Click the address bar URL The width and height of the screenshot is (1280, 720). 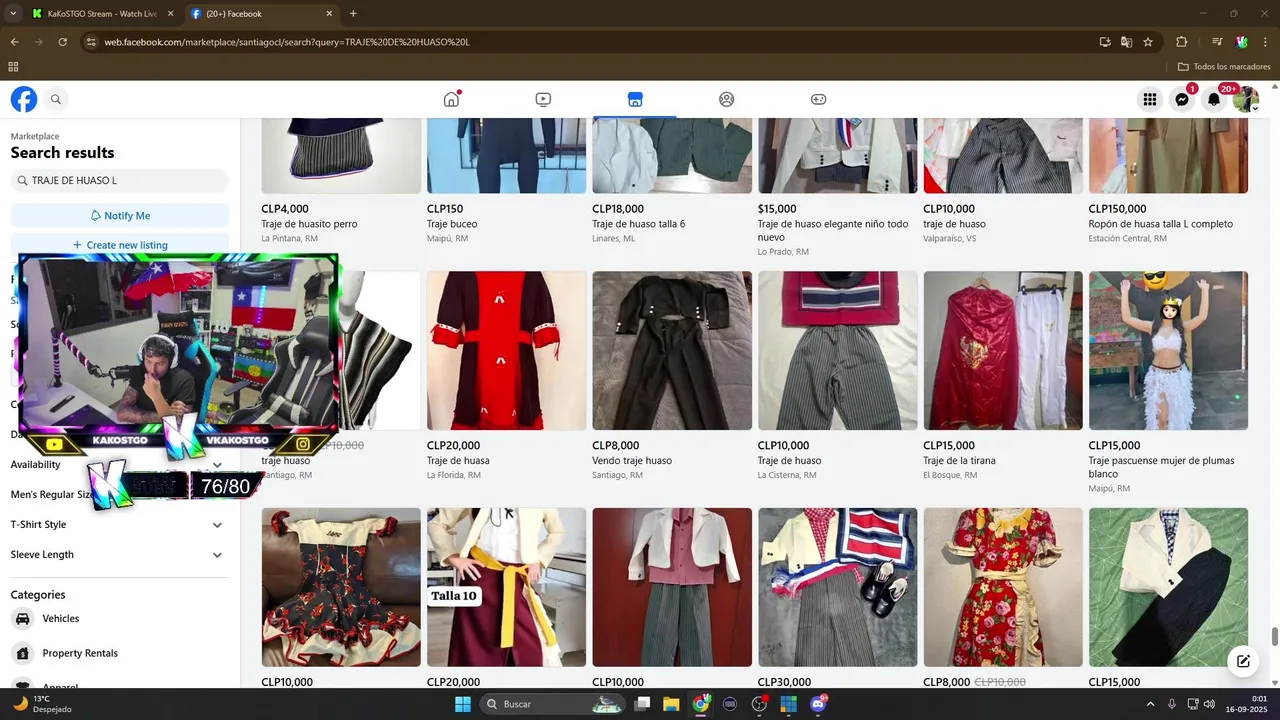pos(287,42)
